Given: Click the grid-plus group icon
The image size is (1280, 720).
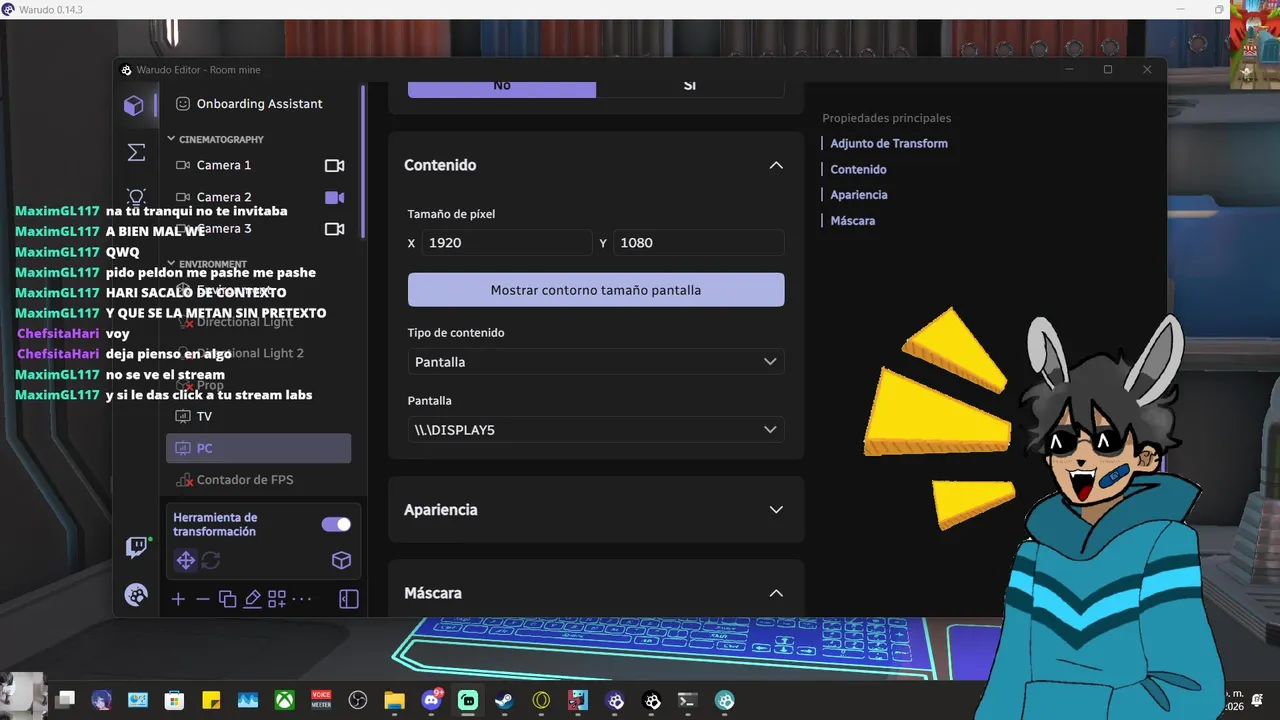Looking at the screenshot, I should [277, 599].
